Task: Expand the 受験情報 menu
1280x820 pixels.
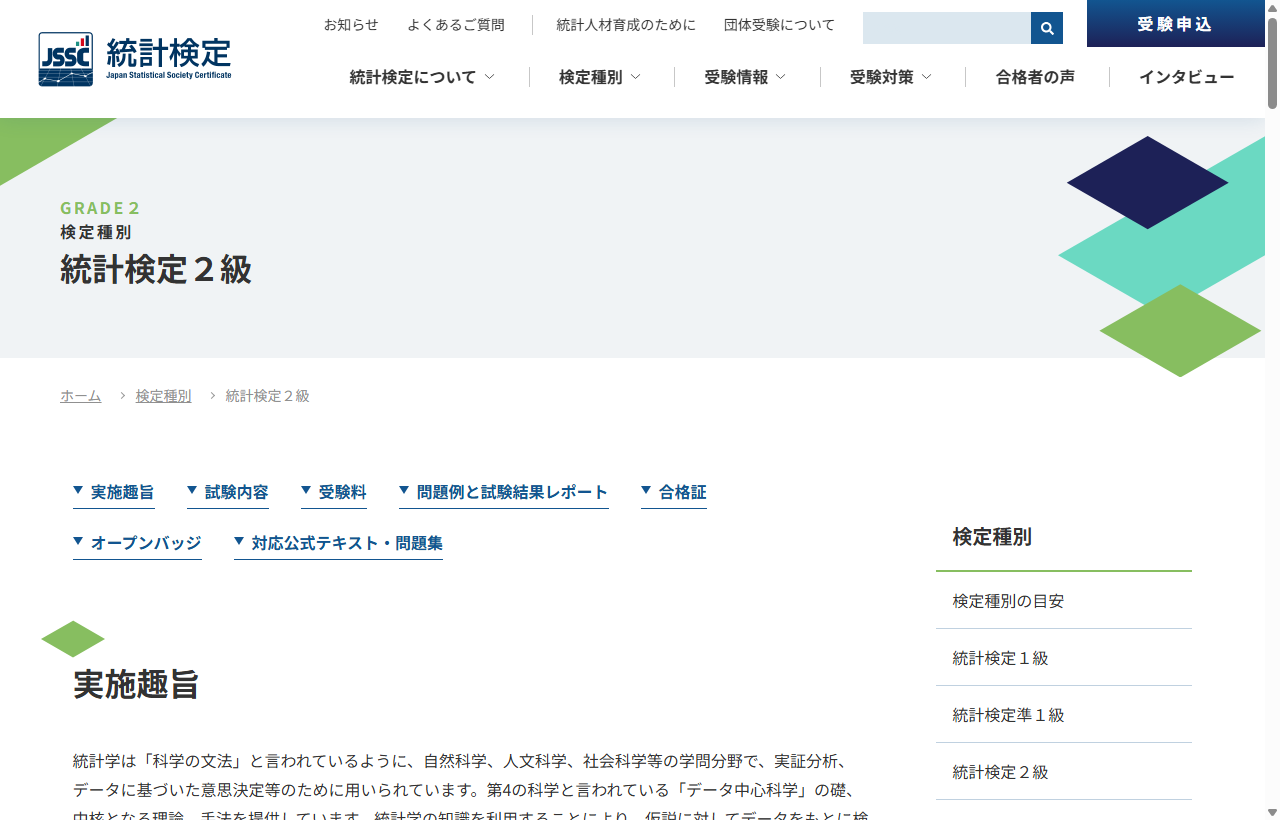Action: pos(745,77)
